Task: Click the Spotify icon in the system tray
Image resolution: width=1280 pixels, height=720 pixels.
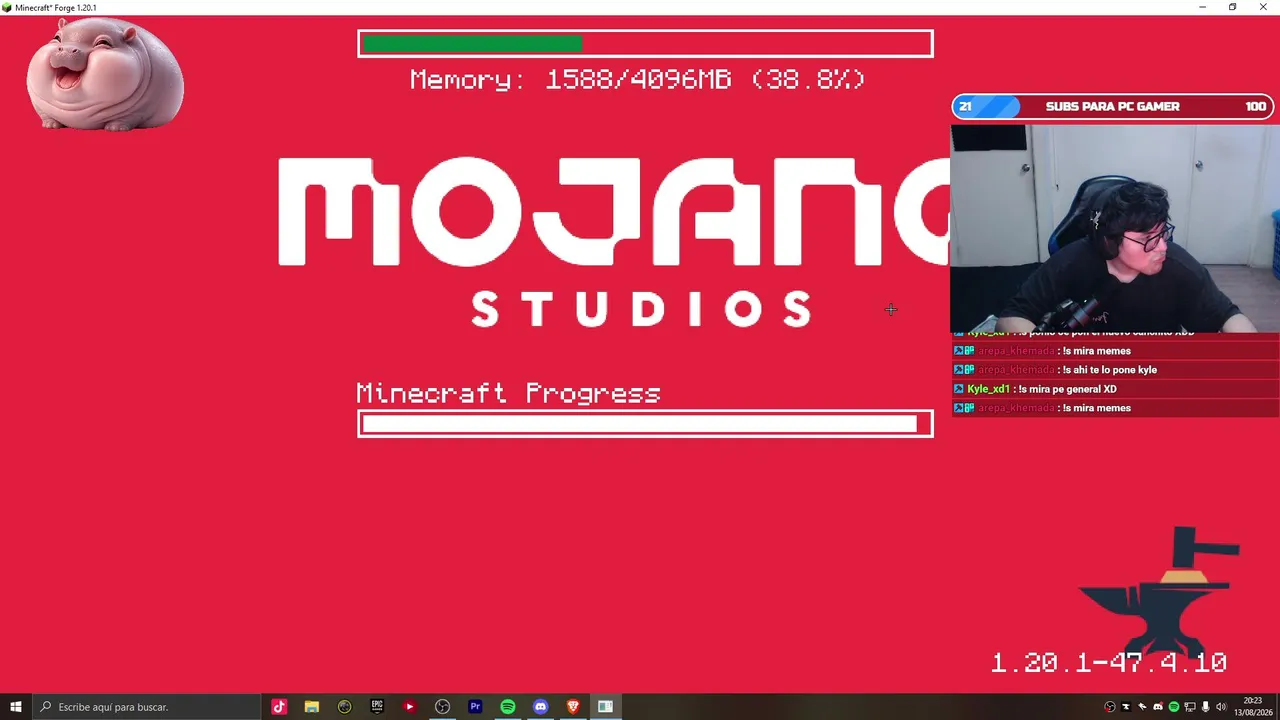Action: point(1174,707)
